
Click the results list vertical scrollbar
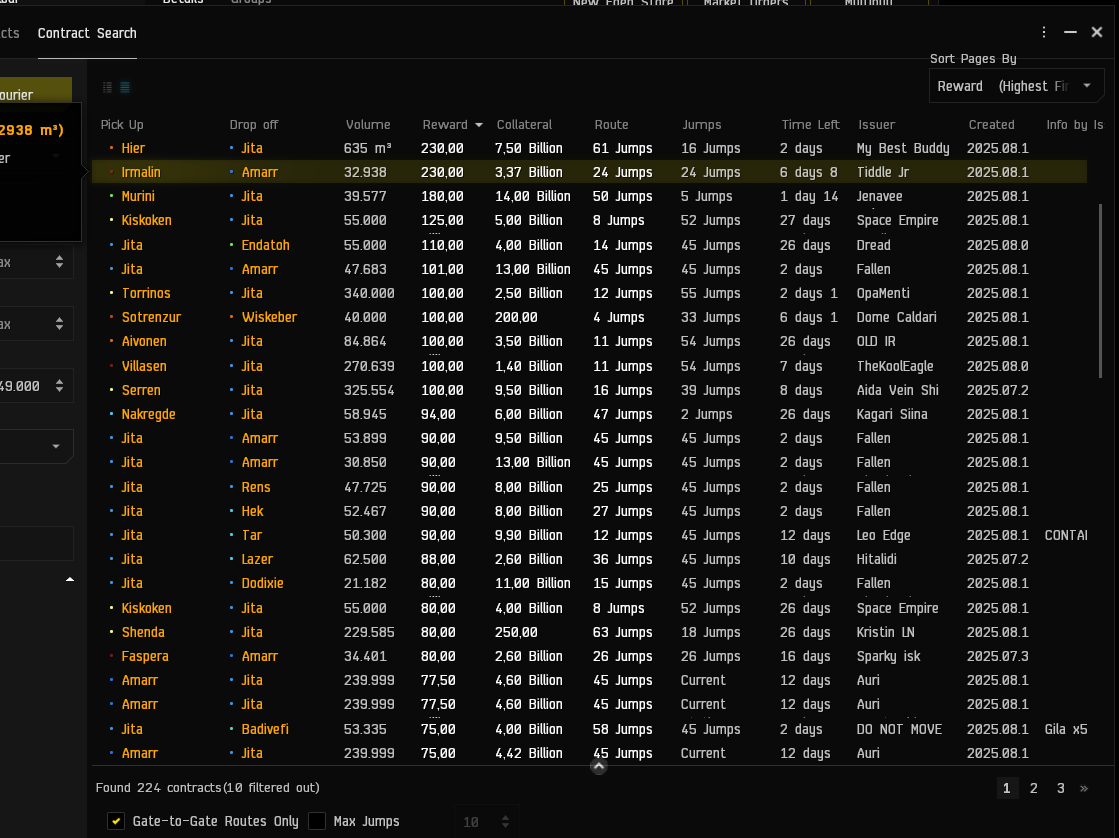(x=1101, y=291)
